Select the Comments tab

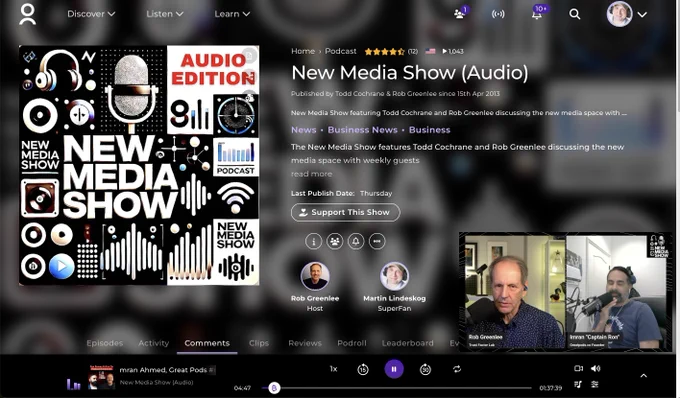[x=207, y=343]
